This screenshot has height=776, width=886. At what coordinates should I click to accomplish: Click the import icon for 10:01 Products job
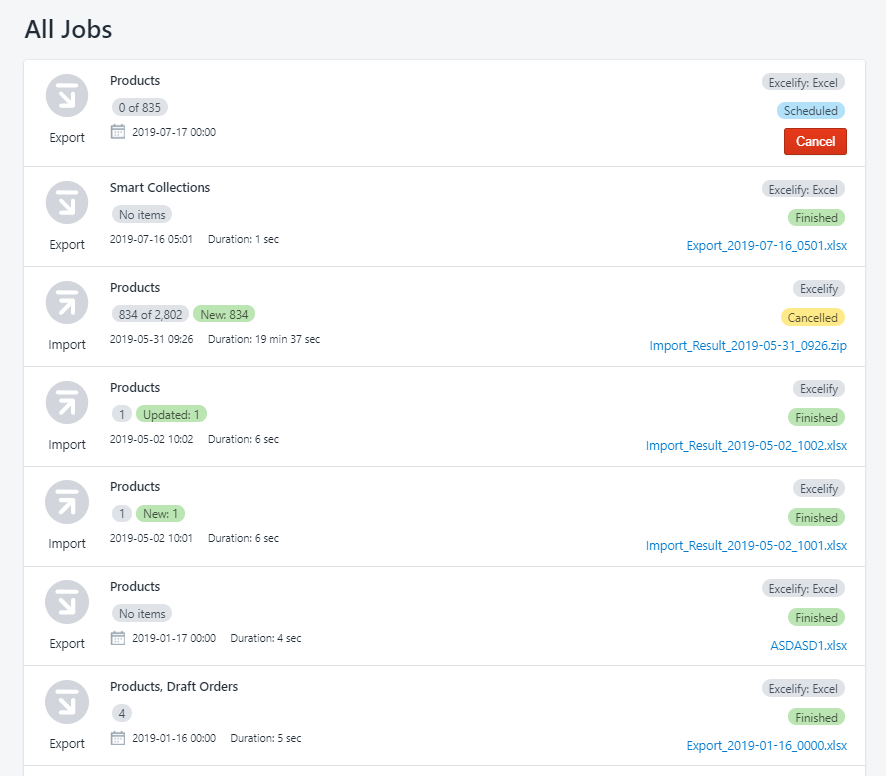67,502
